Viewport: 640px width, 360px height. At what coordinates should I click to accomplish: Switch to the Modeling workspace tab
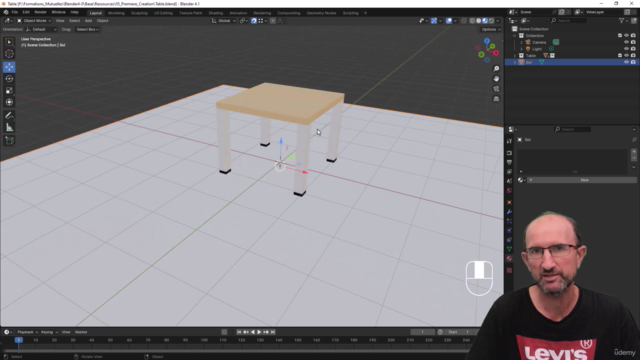116,13
